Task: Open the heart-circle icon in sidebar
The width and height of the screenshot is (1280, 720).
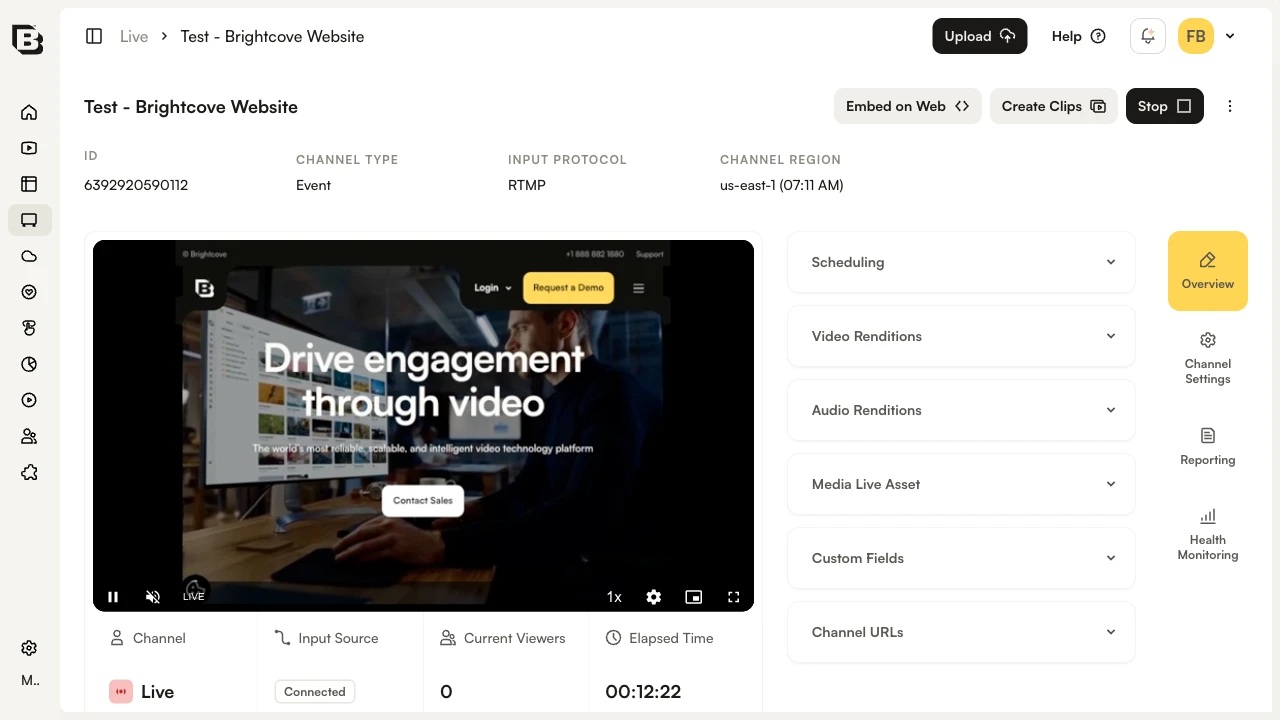Action: [x=29, y=292]
